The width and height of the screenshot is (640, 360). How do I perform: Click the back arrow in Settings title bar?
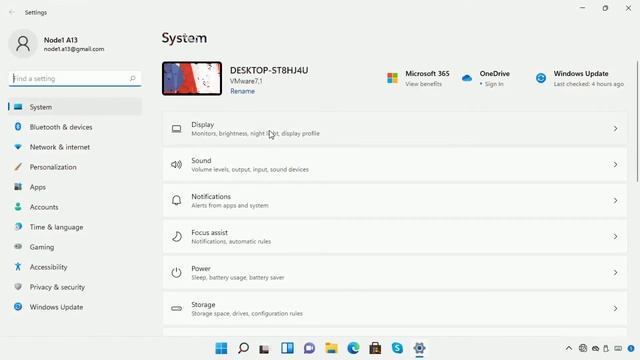(x=12, y=12)
